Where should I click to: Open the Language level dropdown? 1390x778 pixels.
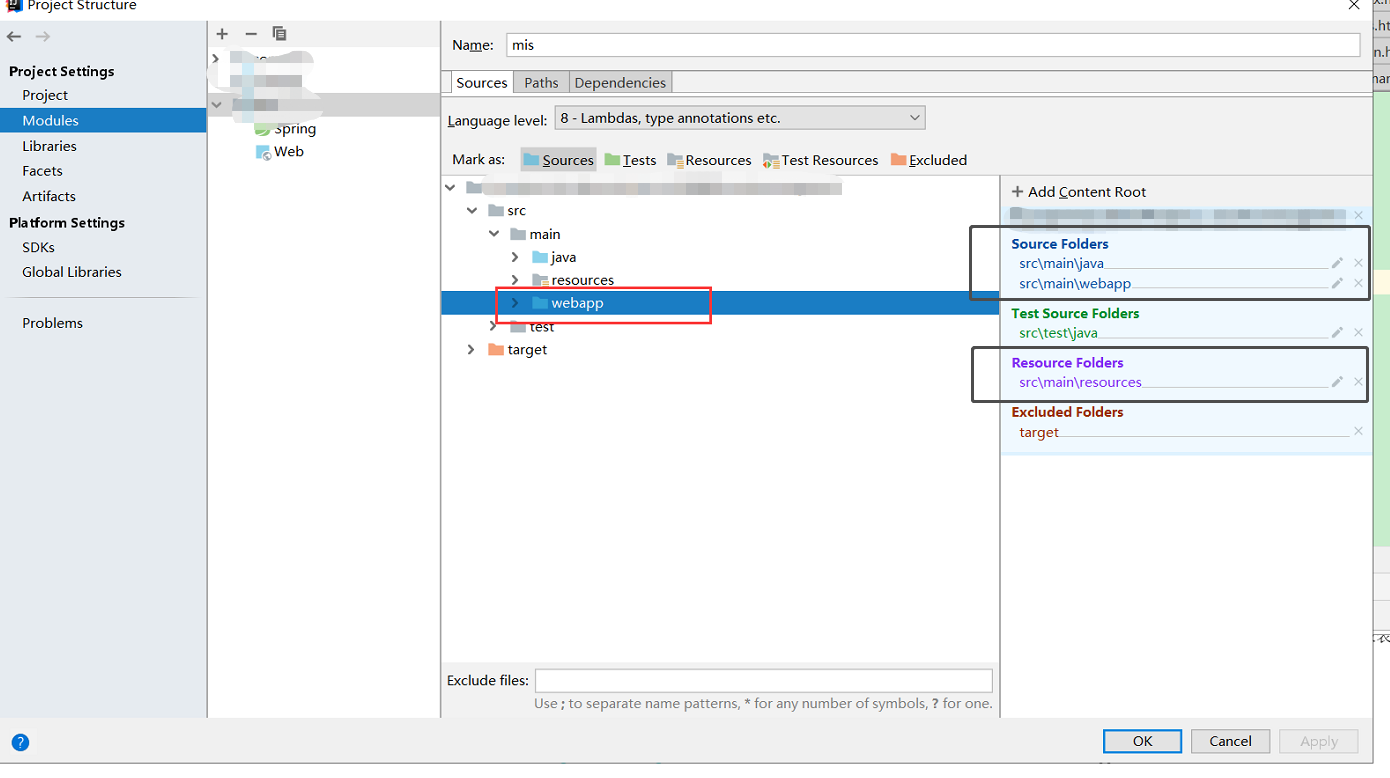(914, 117)
